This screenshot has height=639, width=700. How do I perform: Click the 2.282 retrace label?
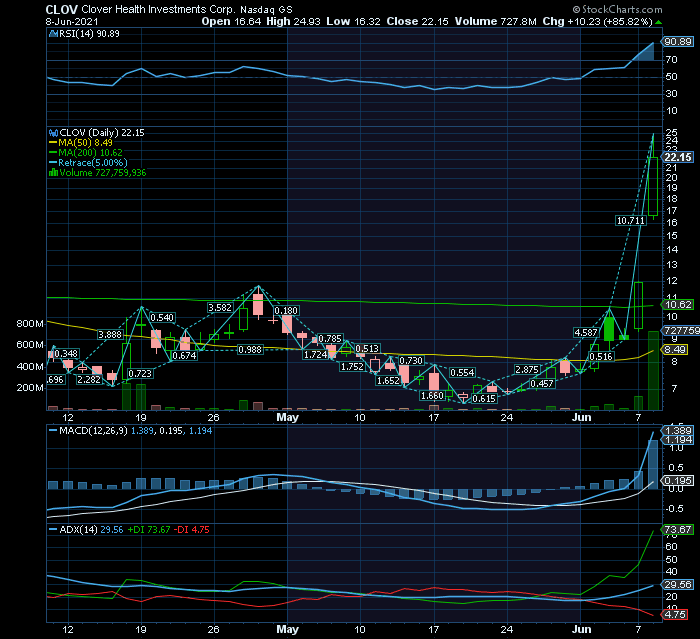89,380
